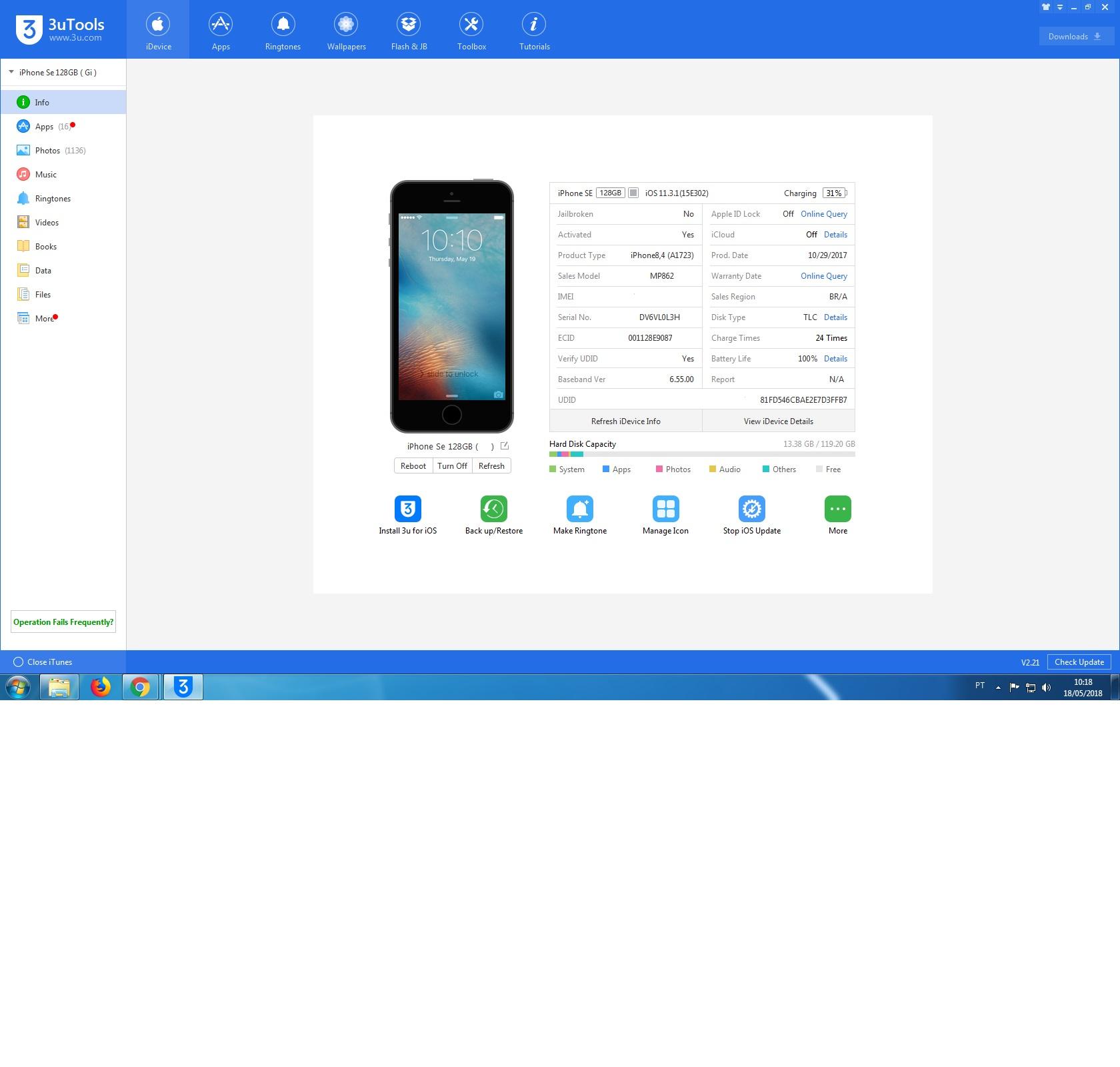This screenshot has height=1067, width=1120.
Task: Show hidden tray icons arrow
Action: pyautogui.click(x=998, y=687)
